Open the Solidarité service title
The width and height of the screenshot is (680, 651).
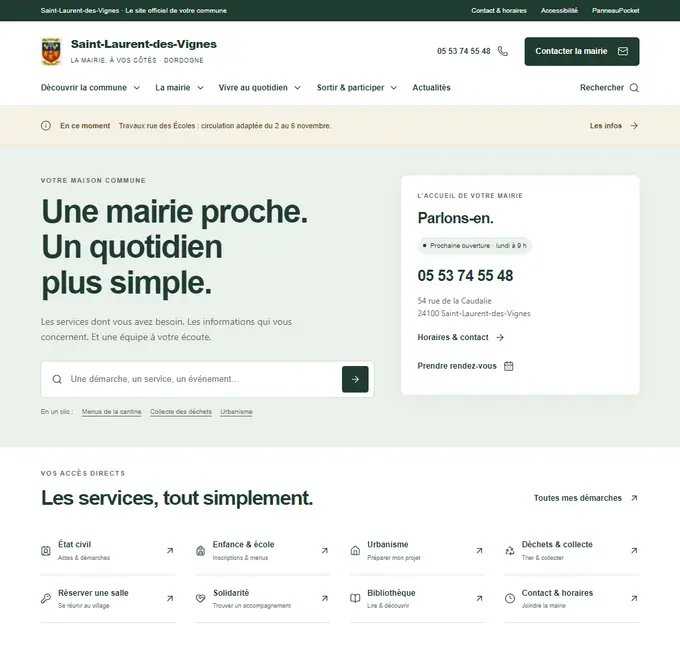coord(231,593)
